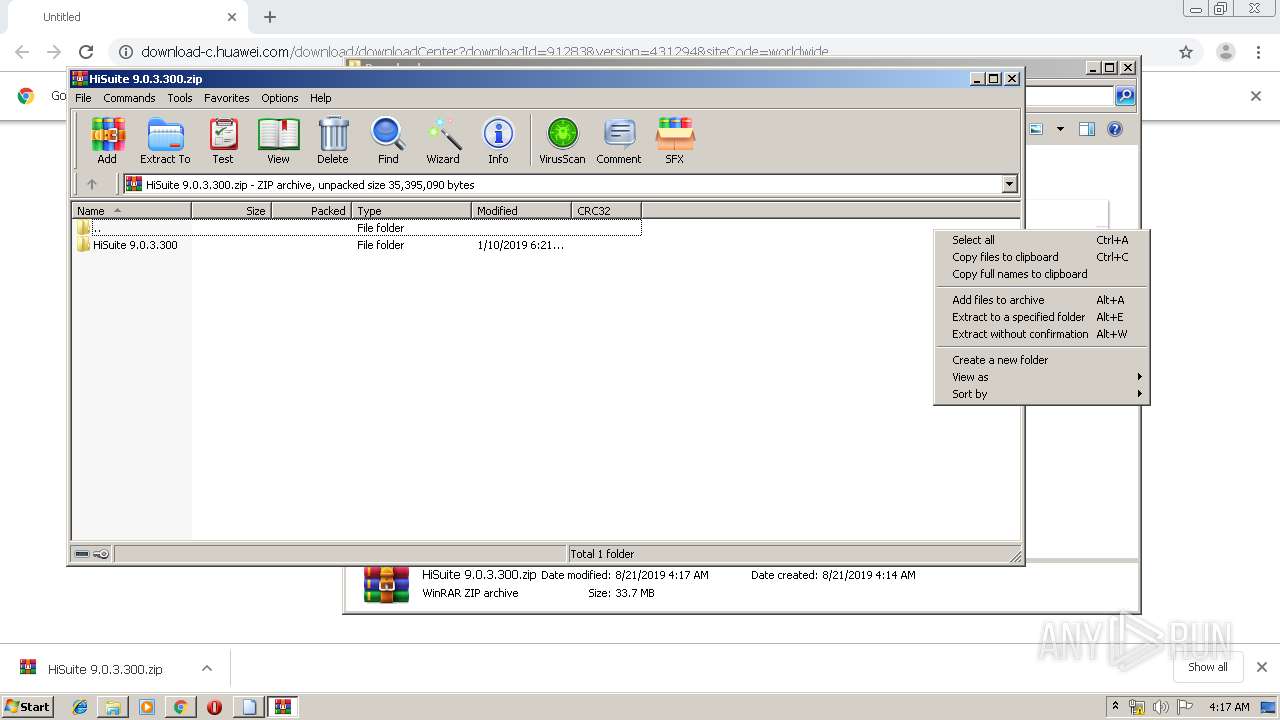Choose Select all from context menu
1280x720 pixels.
coord(1041,240)
